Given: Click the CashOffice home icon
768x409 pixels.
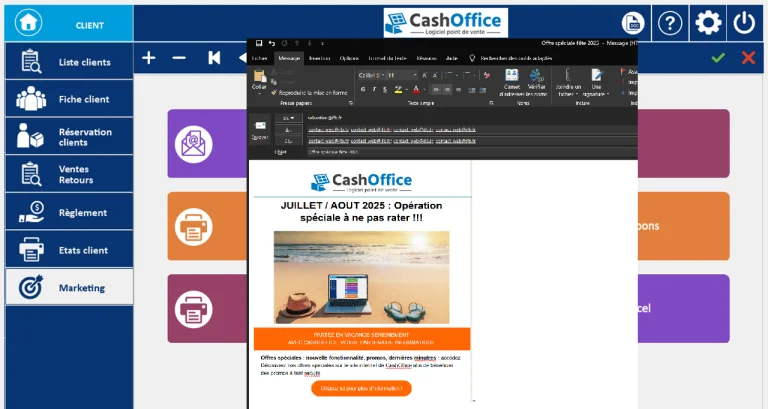Looking at the screenshot, I should coord(29,22).
